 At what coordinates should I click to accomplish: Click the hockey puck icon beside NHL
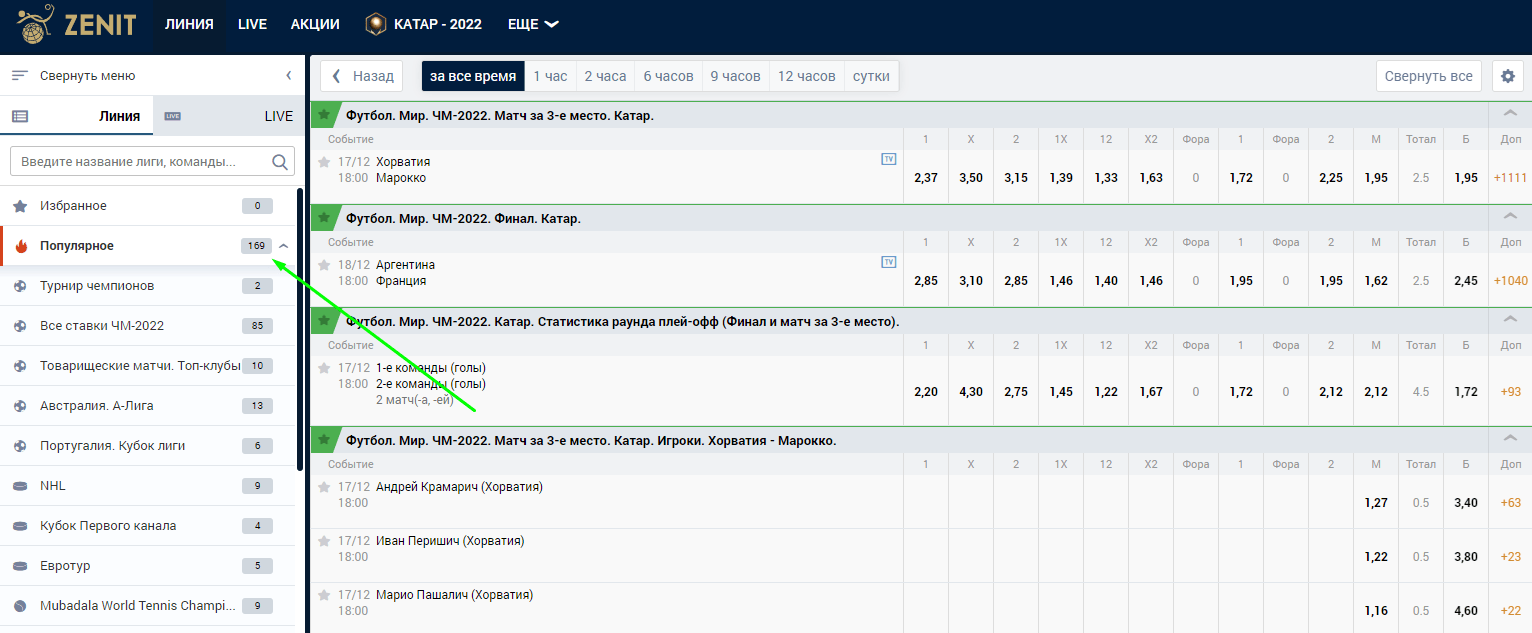click(x=20, y=486)
